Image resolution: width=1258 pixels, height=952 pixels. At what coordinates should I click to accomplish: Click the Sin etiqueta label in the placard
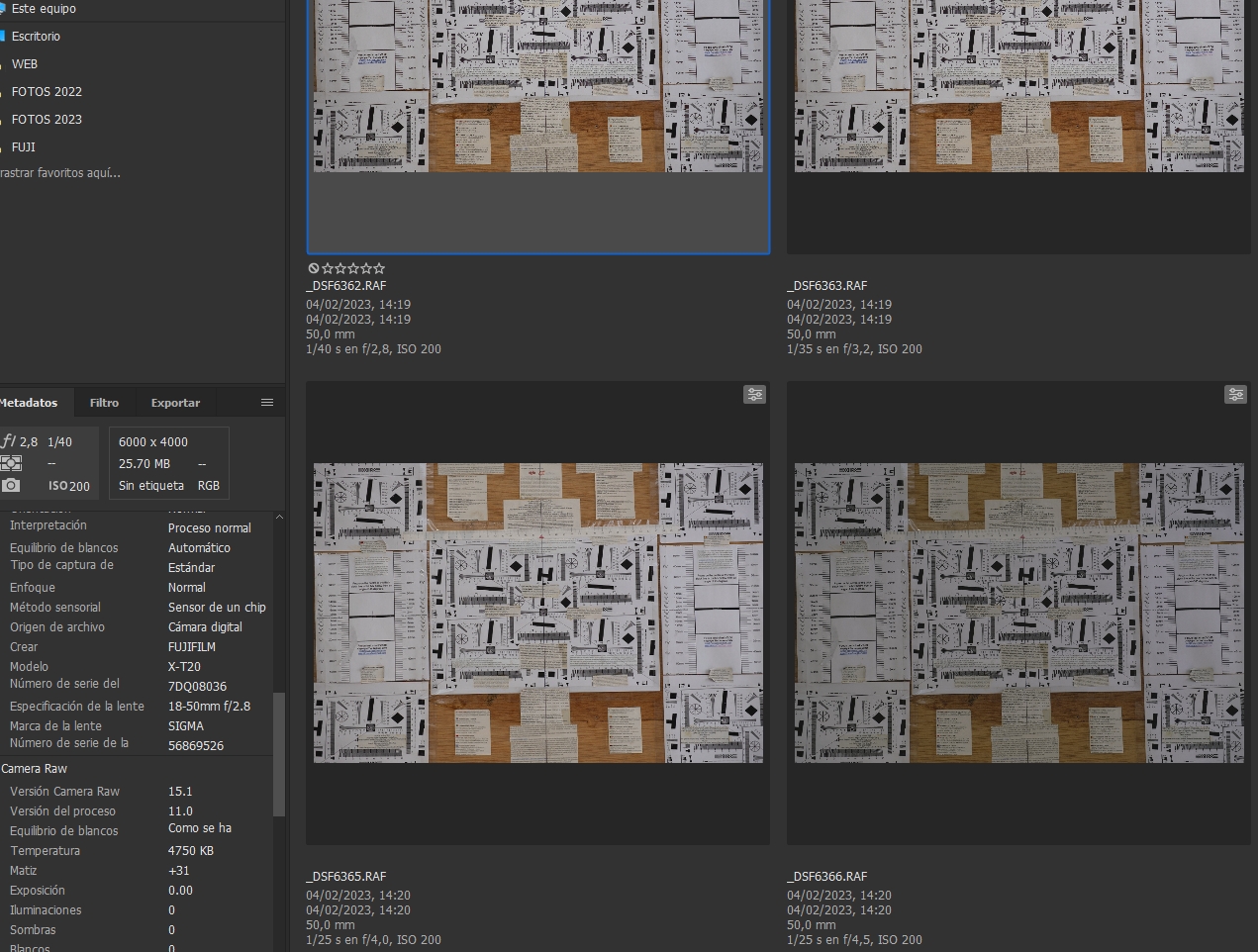point(151,486)
